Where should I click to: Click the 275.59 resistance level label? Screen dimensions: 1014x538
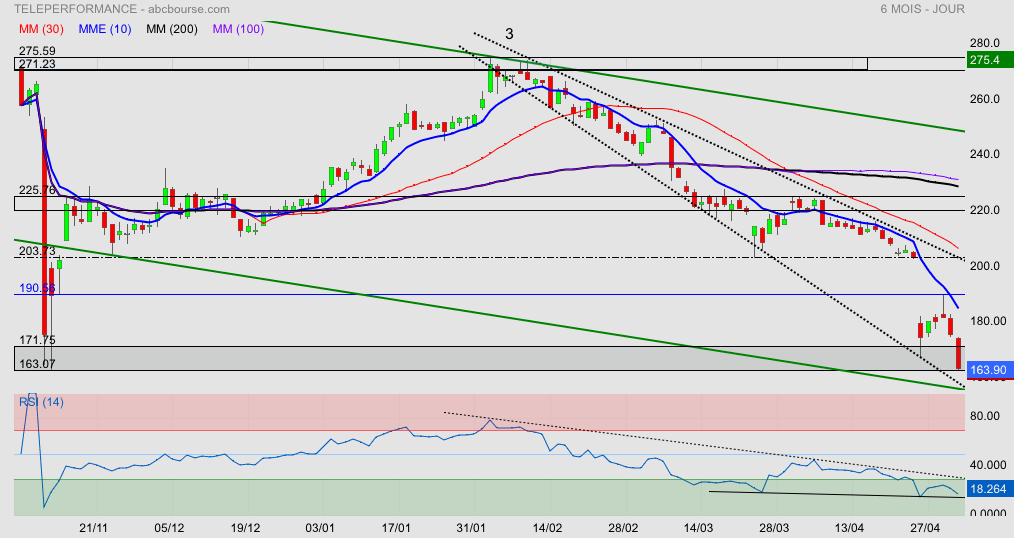click(37, 50)
